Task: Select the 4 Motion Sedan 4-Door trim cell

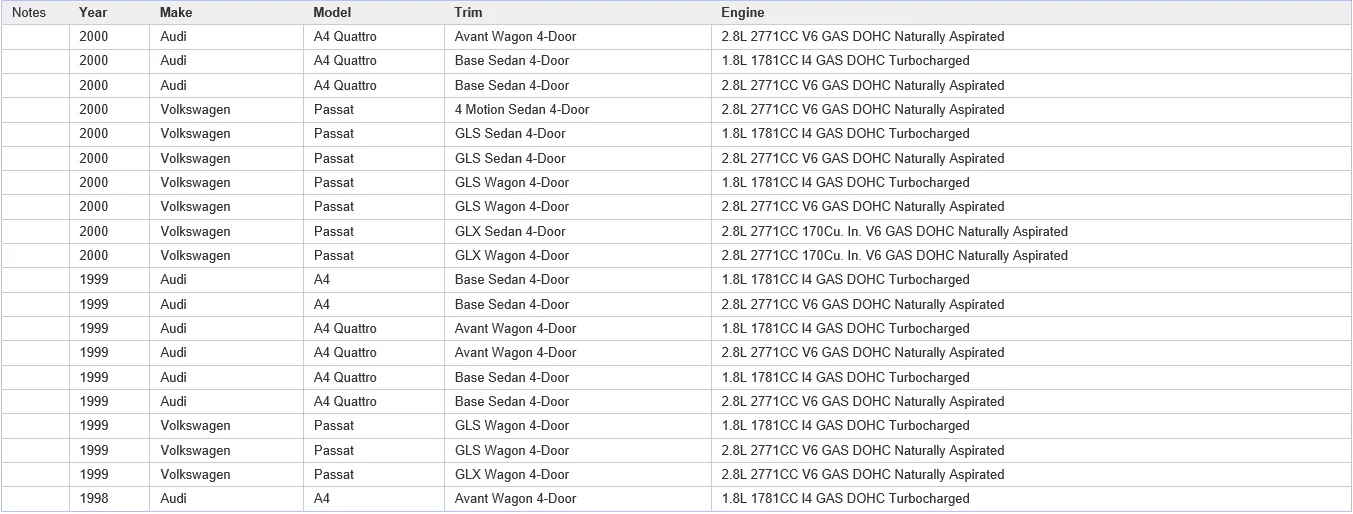Action: pos(578,109)
